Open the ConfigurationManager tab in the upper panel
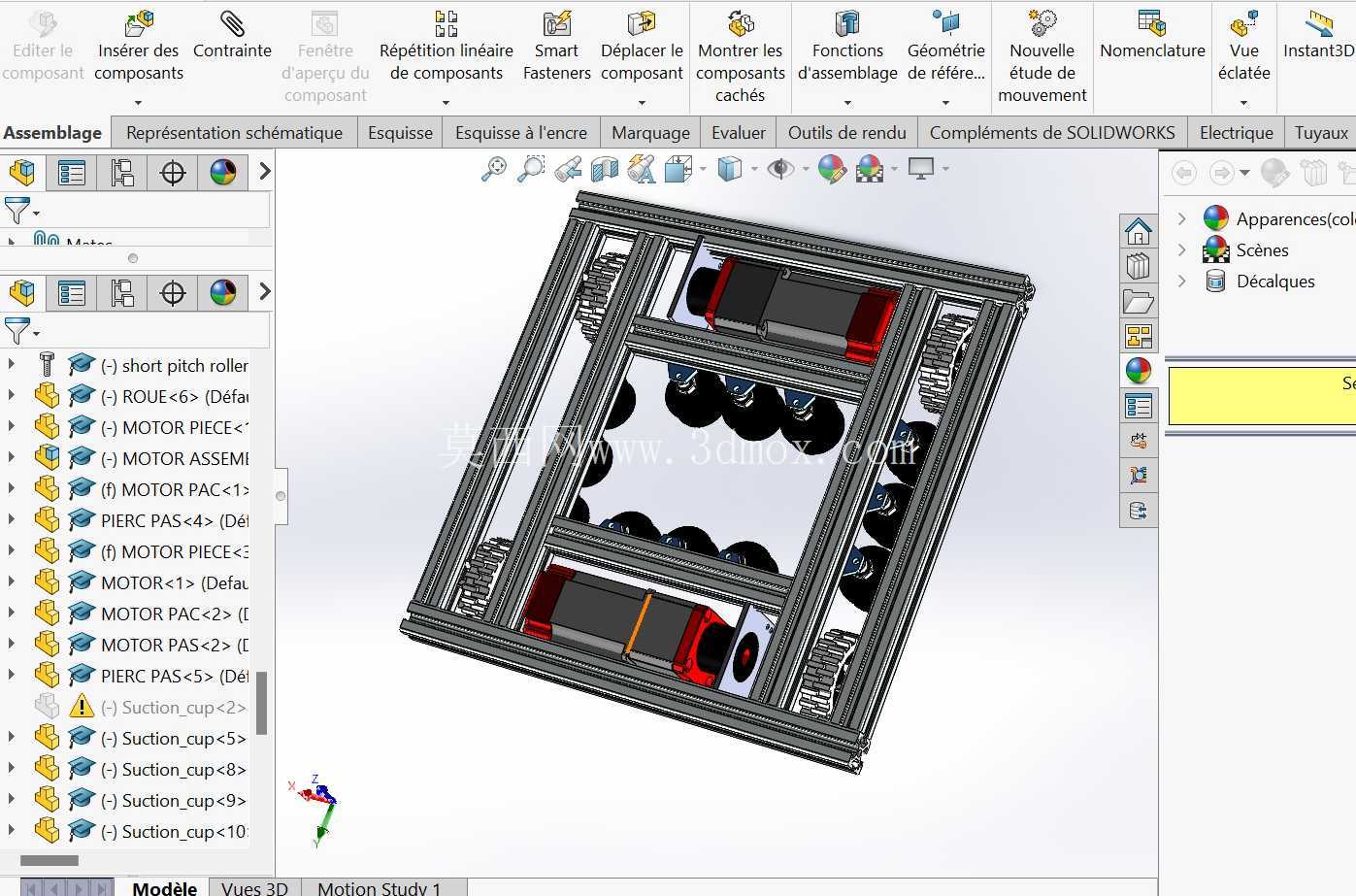The height and width of the screenshot is (896, 1356). [x=122, y=173]
